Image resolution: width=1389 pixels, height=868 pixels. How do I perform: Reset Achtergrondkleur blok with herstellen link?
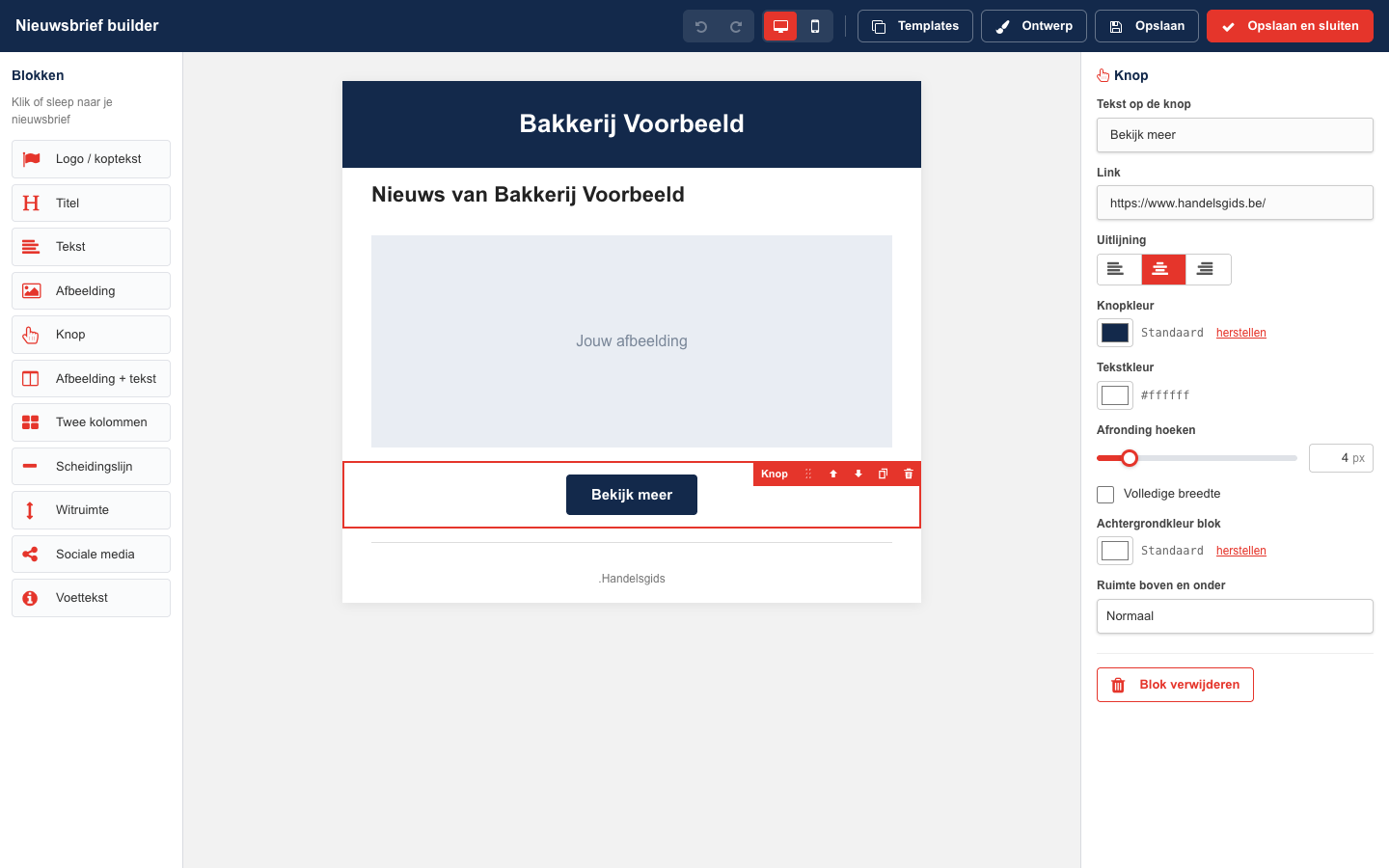tap(1241, 551)
